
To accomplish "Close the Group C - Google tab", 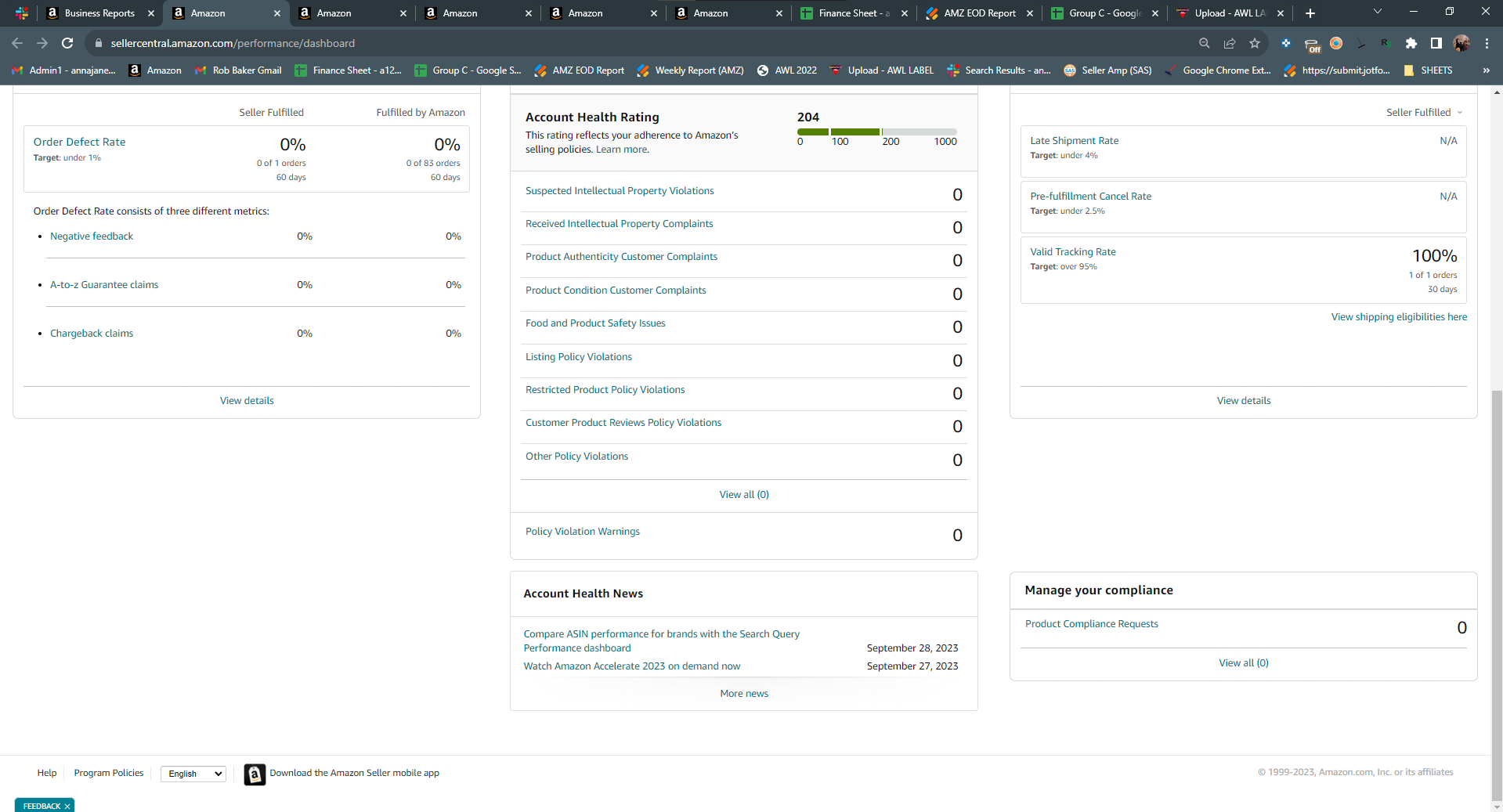I will [1155, 13].
